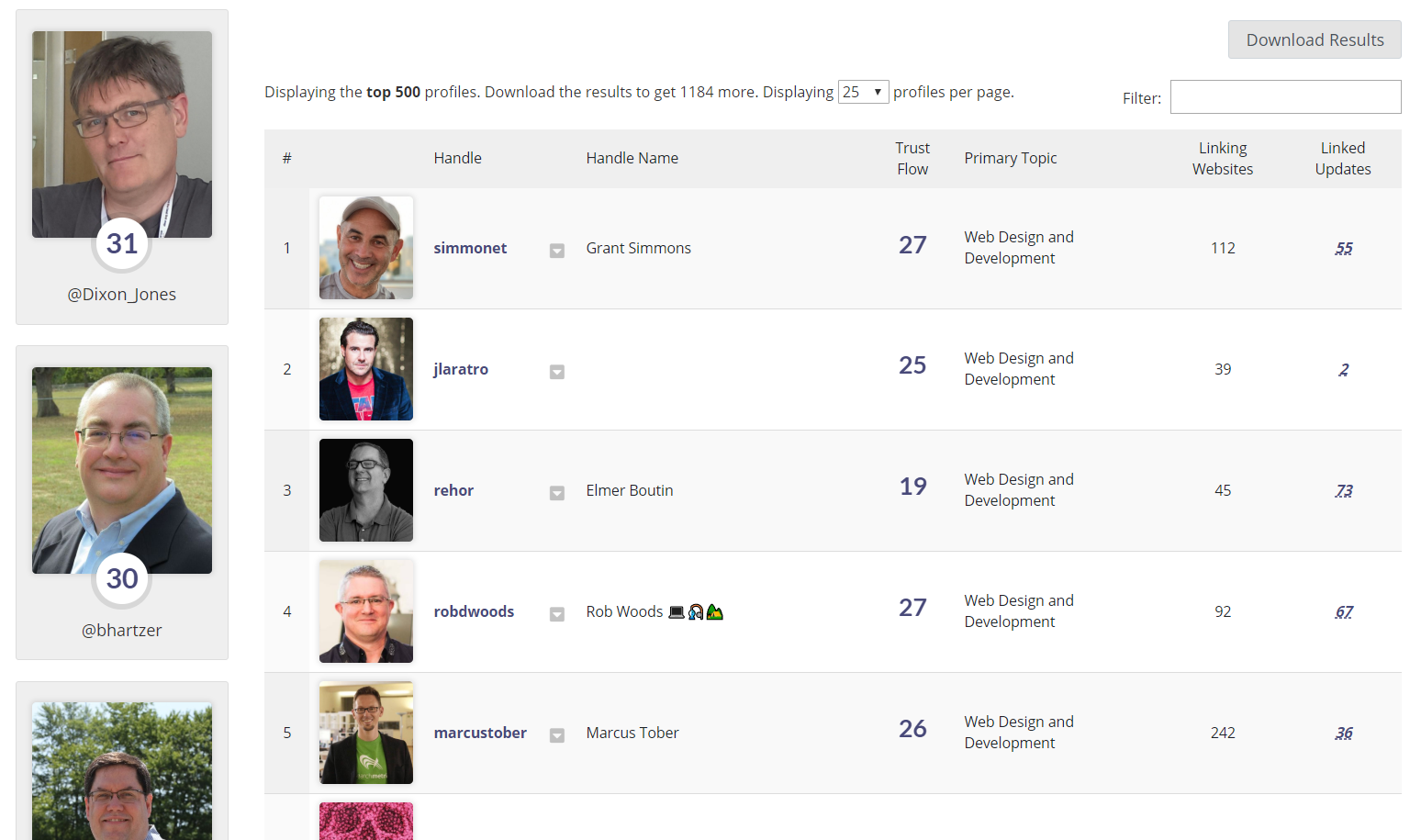Image resolution: width=1421 pixels, height=840 pixels.
Task: Open the @bhartzer profile card
Action: click(122, 502)
